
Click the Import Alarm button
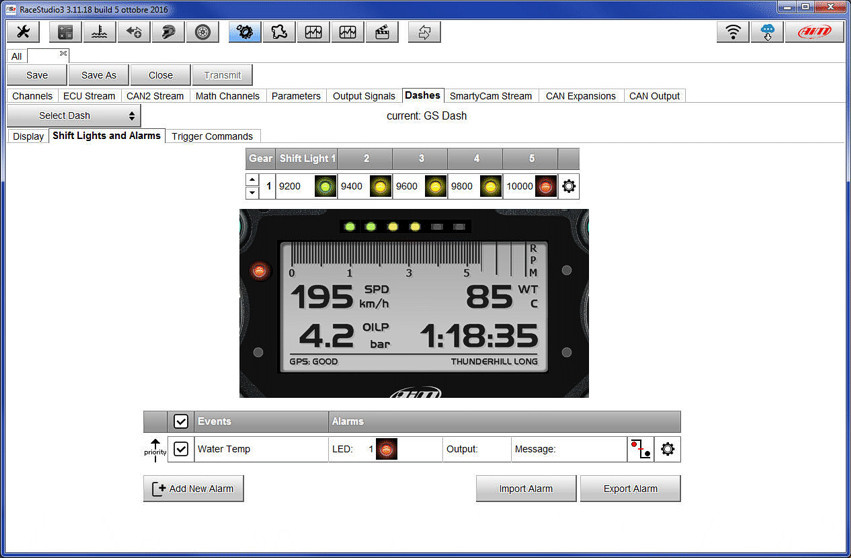click(x=526, y=489)
